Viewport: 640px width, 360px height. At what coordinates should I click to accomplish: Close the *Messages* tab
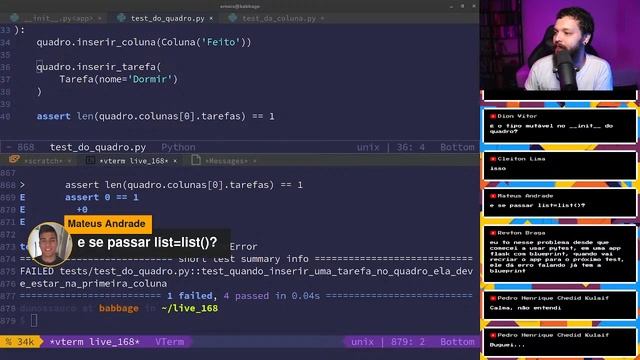coord(255,161)
